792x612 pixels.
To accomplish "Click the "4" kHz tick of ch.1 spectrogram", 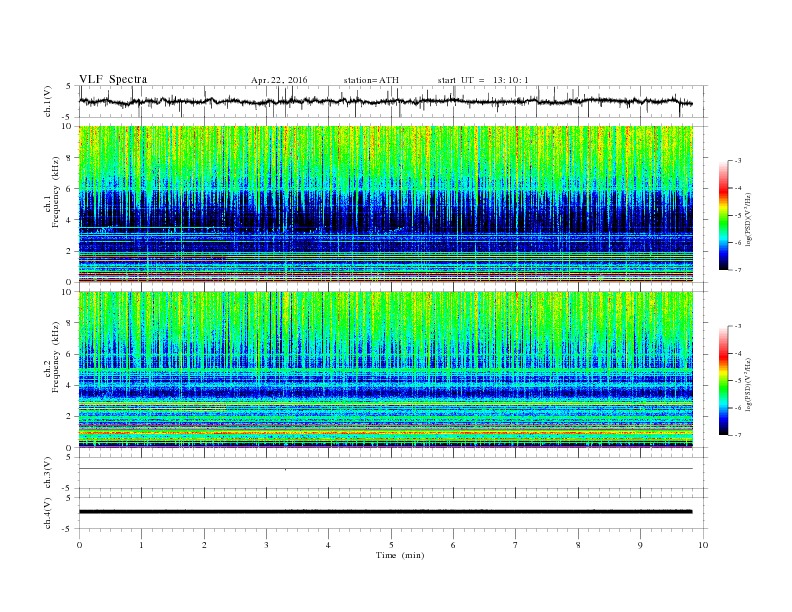I will pos(70,220).
